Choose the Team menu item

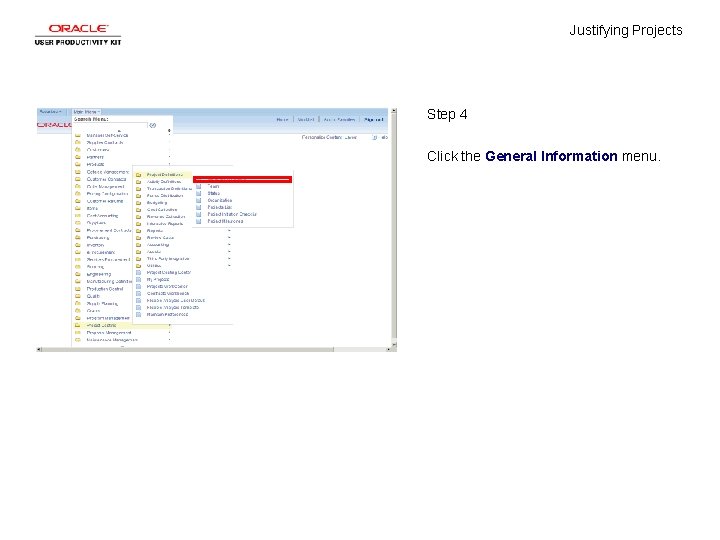[213, 186]
